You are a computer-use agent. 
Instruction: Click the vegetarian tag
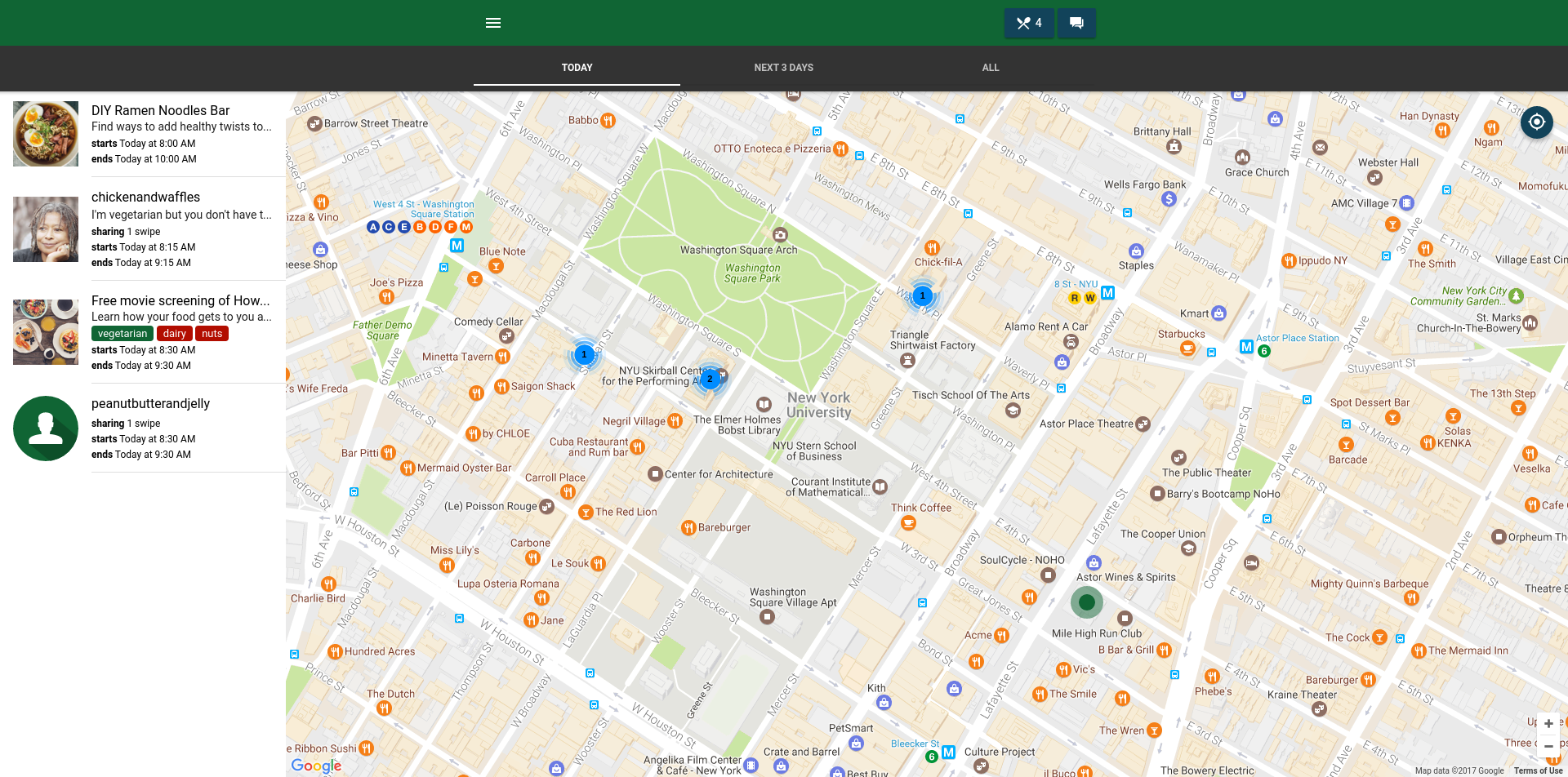(x=122, y=333)
